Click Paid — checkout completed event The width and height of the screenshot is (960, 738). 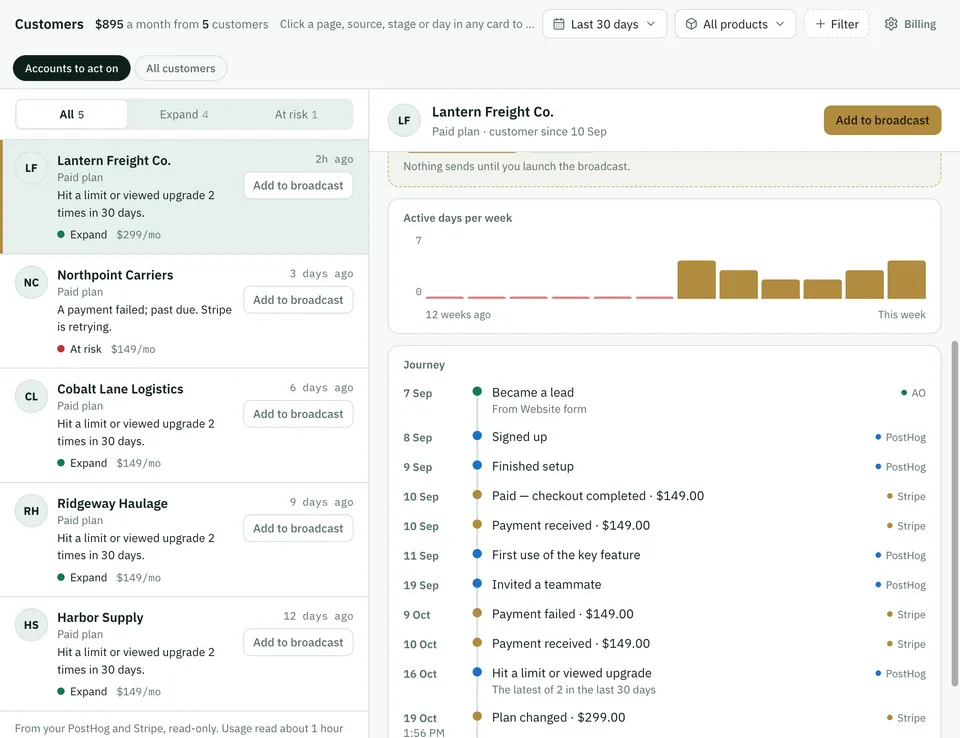[598, 495]
